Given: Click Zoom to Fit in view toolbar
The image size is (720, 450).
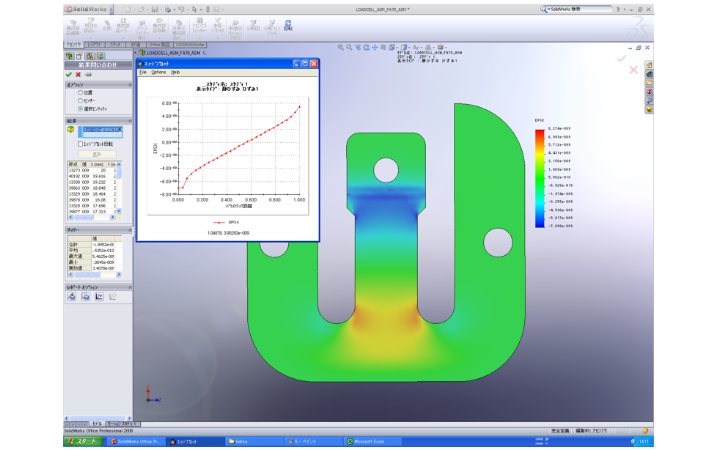Looking at the screenshot, I should [341, 47].
